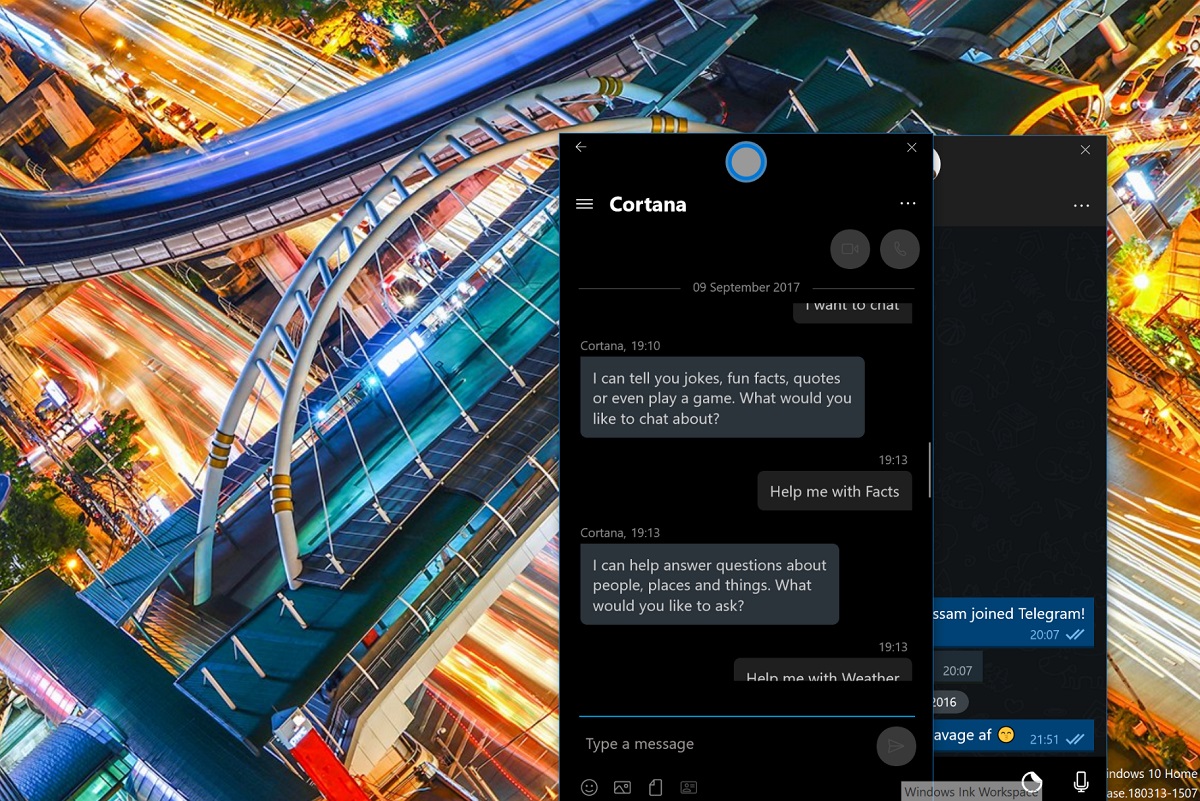
Task: Click the 'joined Telegram!' message in Telegram
Action: click(x=1012, y=623)
